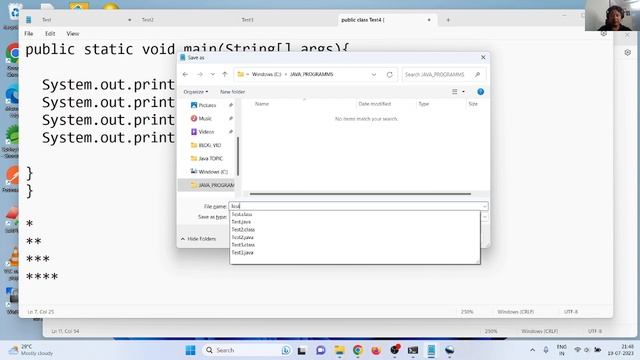
Task: Close the Save as dialog
Action: click(483, 58)
